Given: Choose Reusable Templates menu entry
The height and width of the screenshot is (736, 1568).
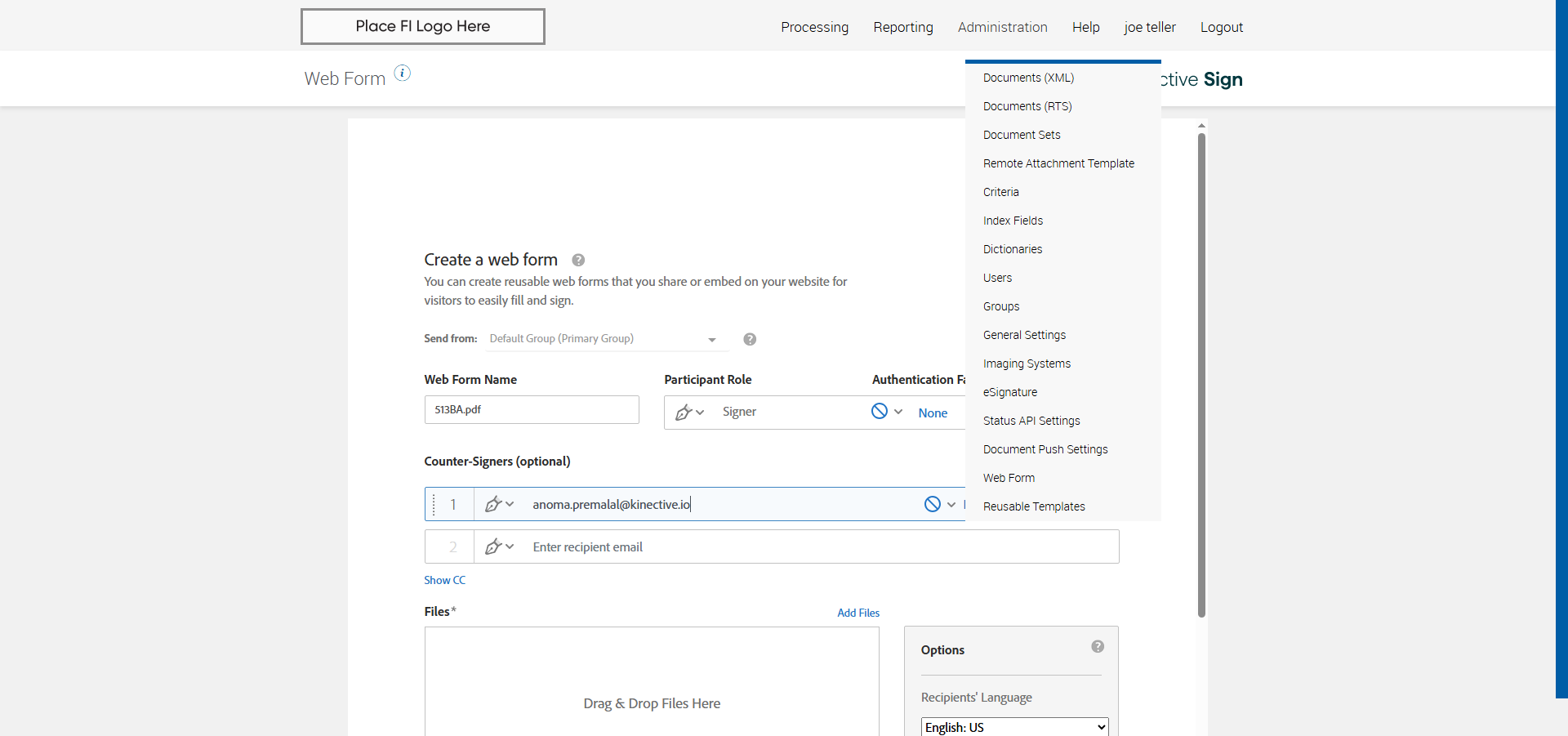Looking at the screenshot, I should coord(1034,506).
